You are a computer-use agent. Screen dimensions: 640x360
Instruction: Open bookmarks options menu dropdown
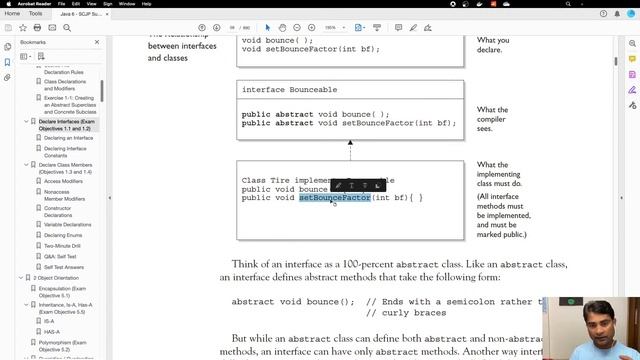pos(25,56)
